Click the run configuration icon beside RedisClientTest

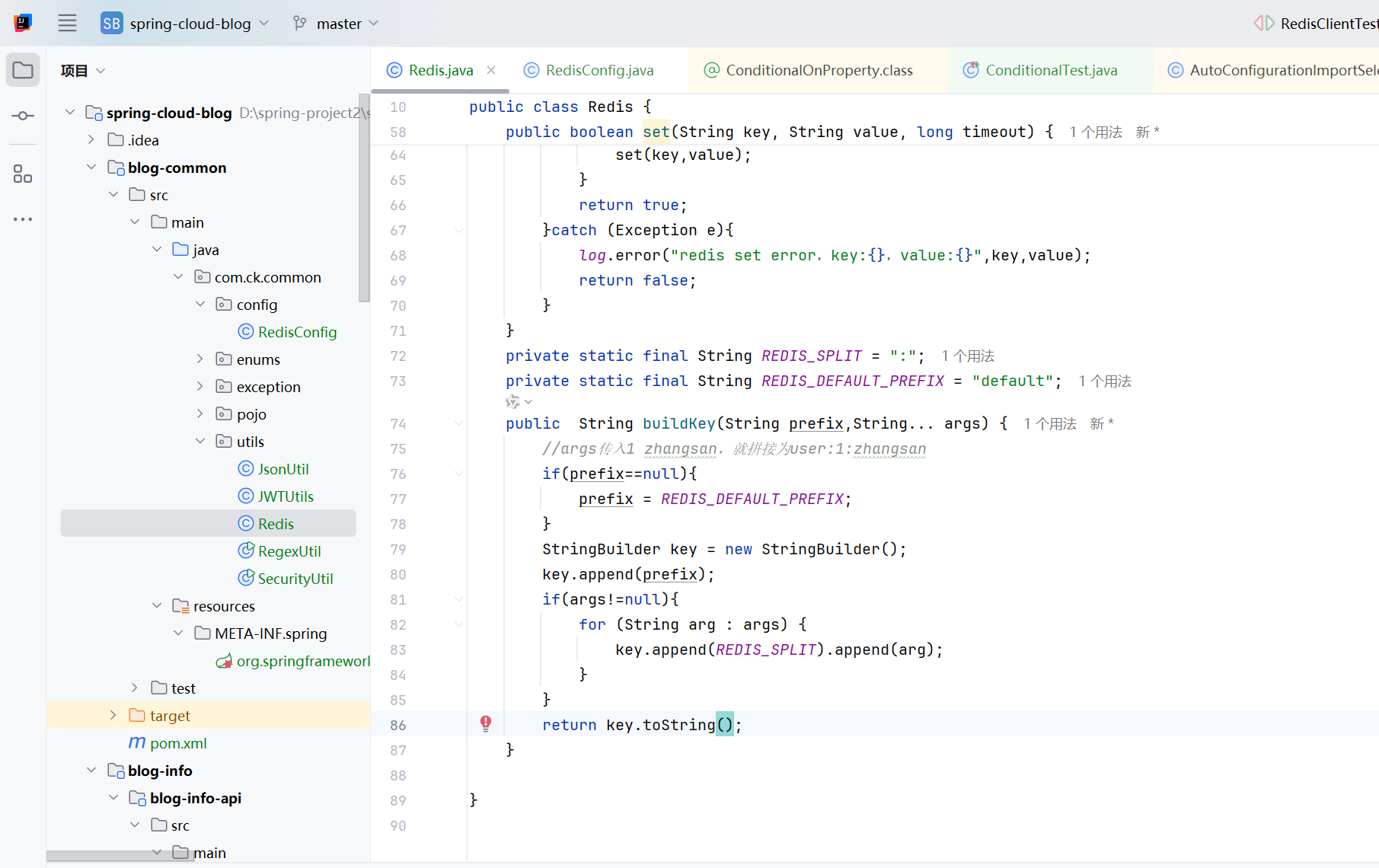point(1264,24)
